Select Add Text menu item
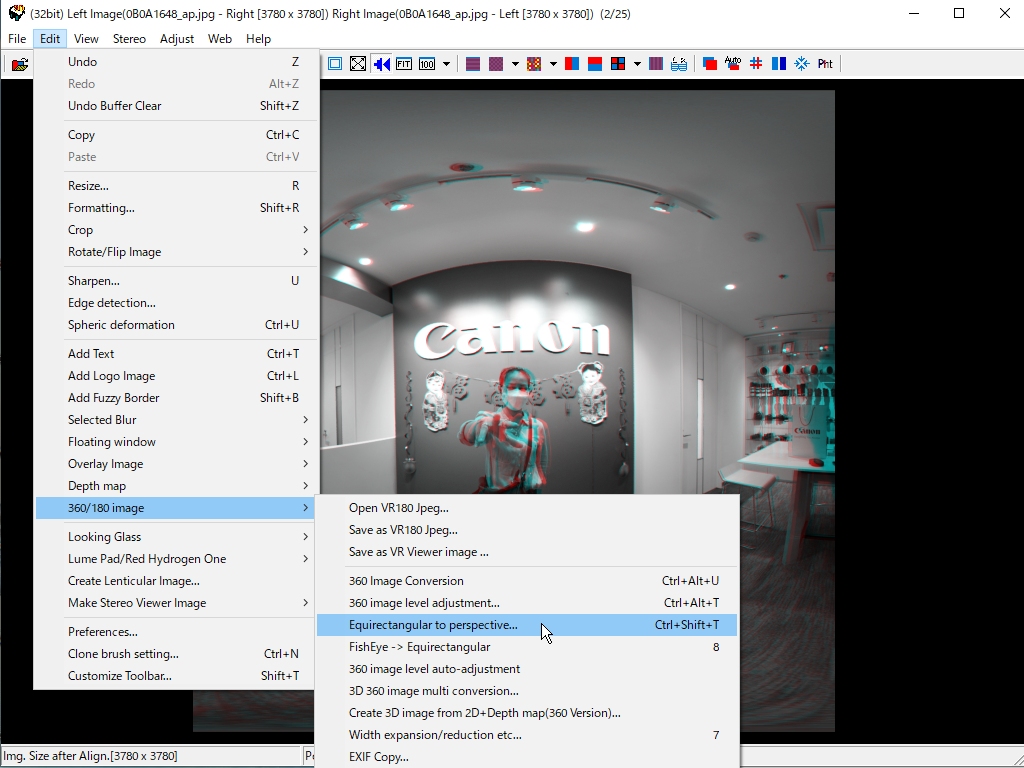 click(176, 354)
